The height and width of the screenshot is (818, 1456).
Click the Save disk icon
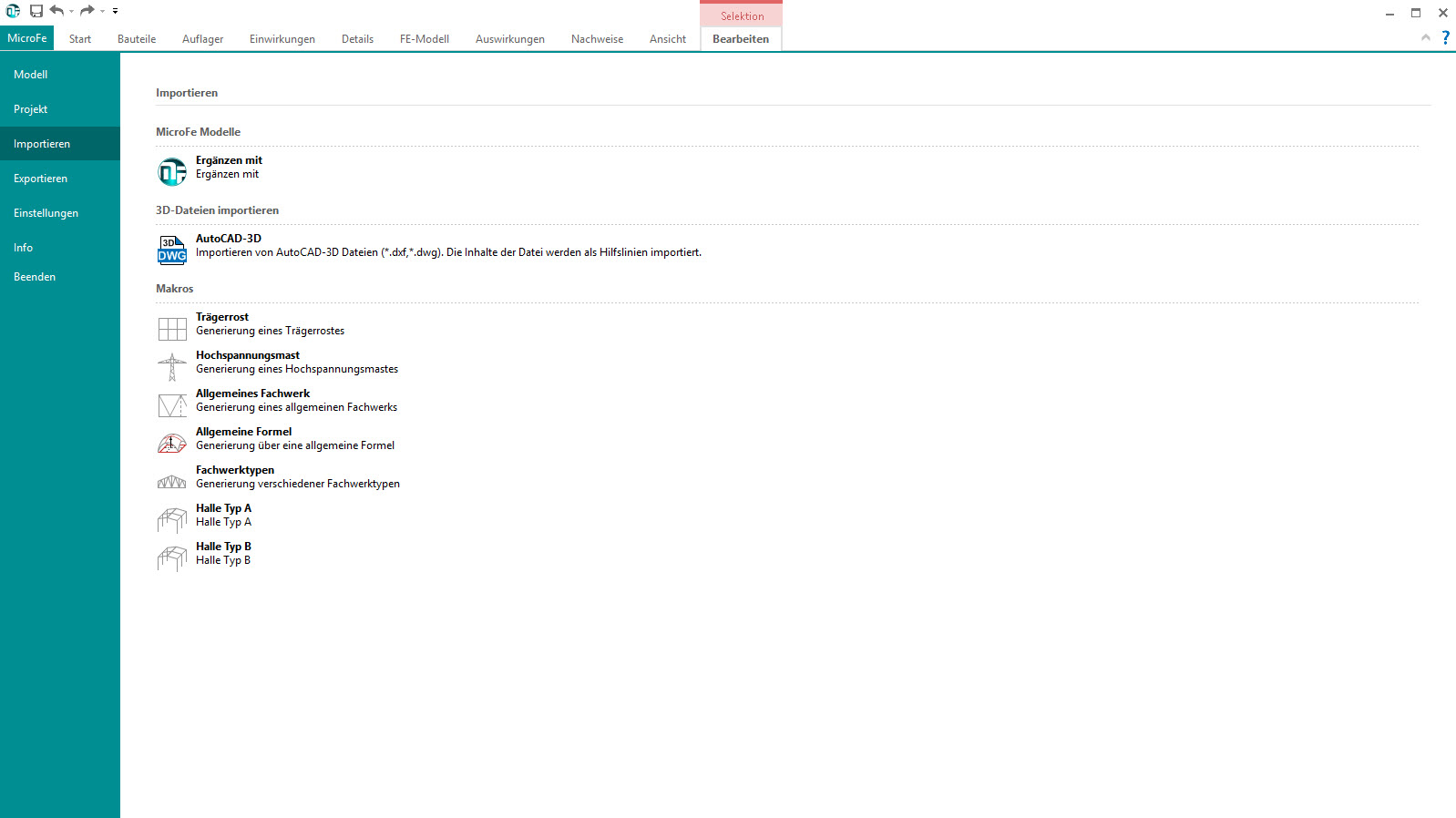point(36,11)
